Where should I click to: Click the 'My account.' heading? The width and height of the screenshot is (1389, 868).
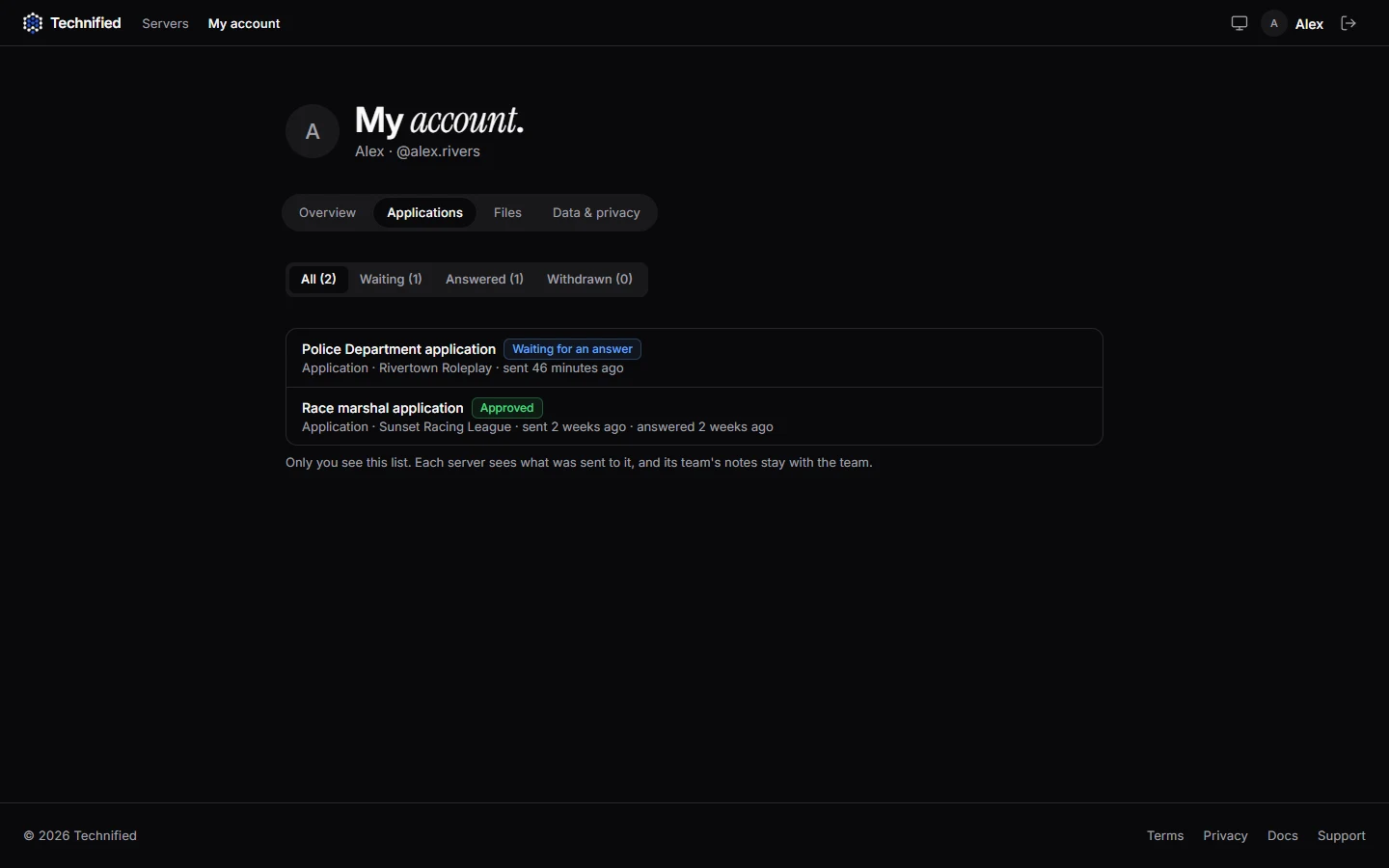click(440, 121)
